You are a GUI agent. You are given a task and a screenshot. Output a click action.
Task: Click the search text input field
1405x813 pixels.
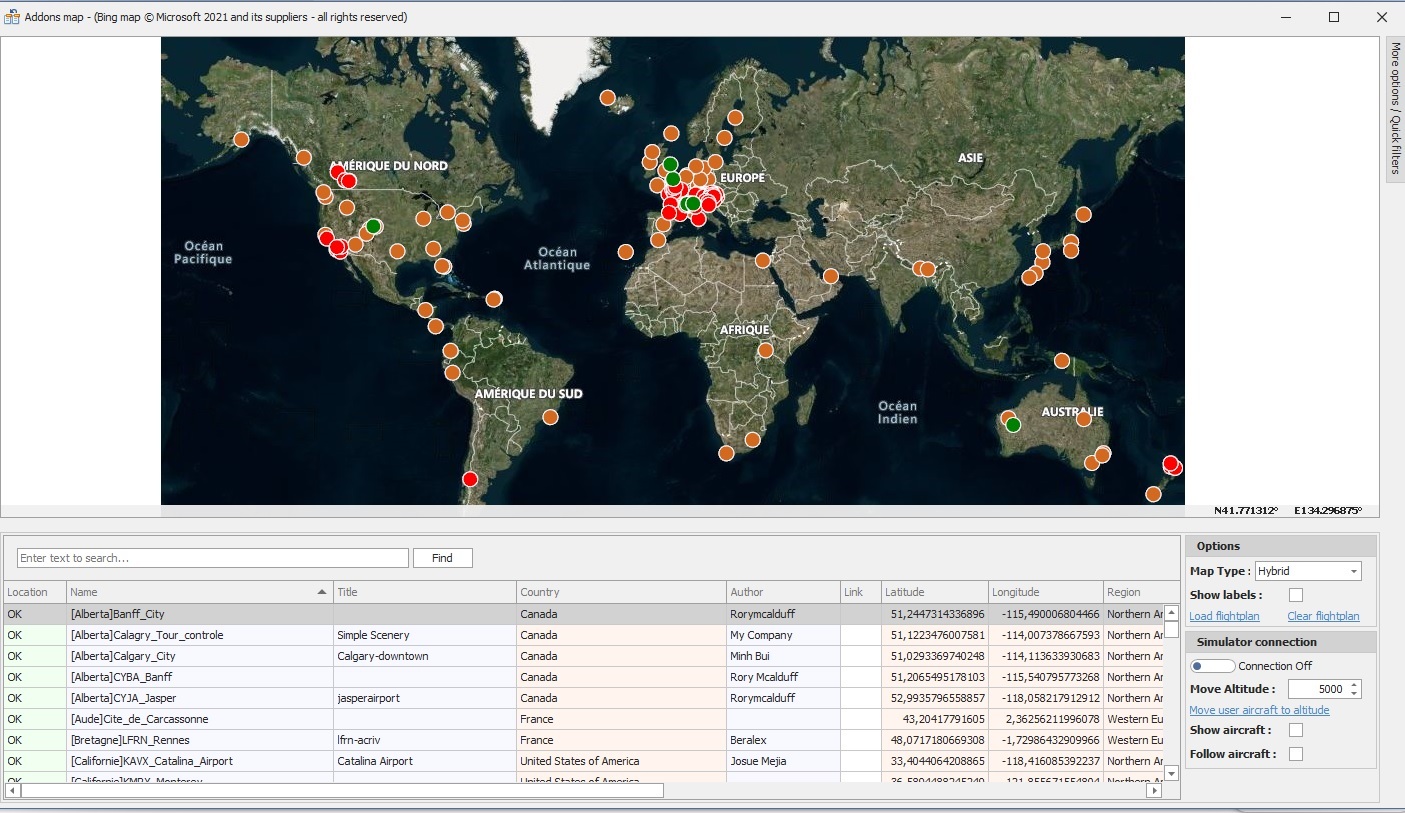212,558
